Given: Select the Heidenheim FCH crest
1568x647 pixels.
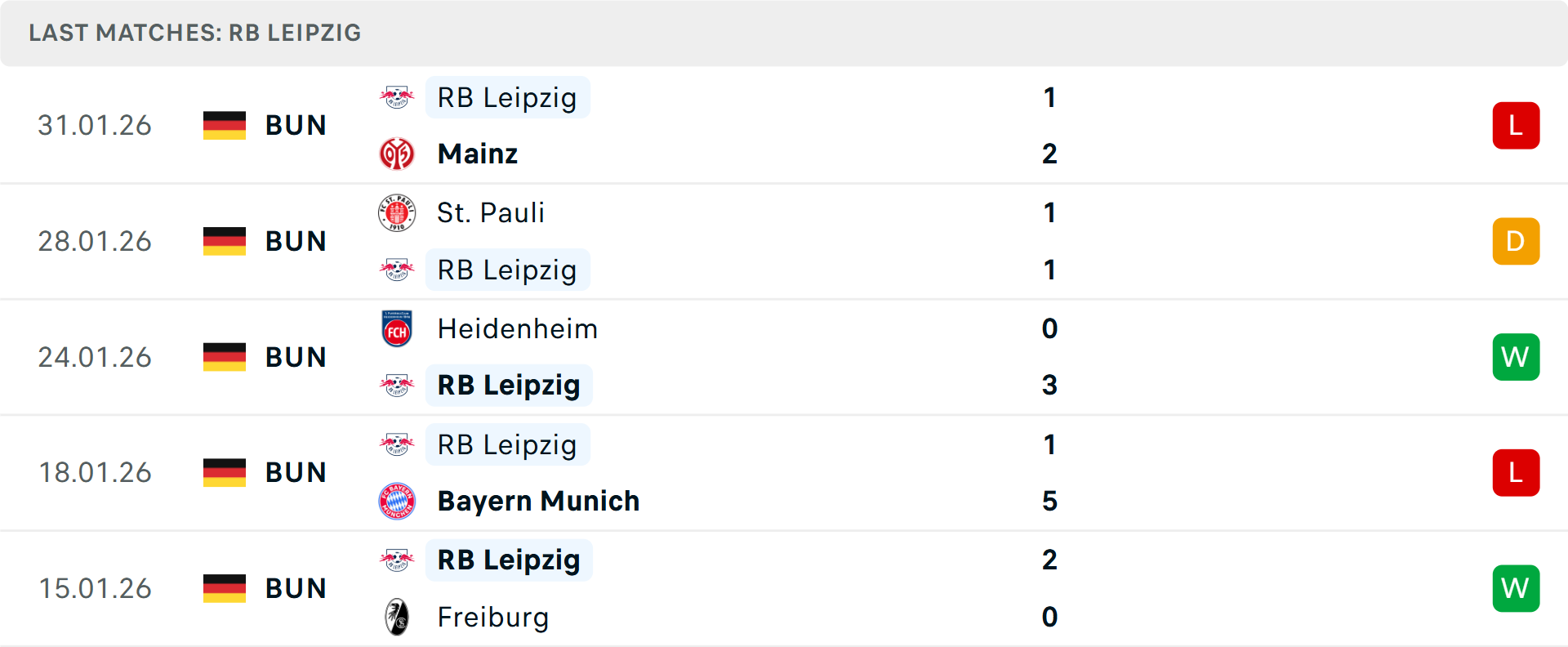Looking at the screenshot, I should pyautogui.click(x=398, y=328).
